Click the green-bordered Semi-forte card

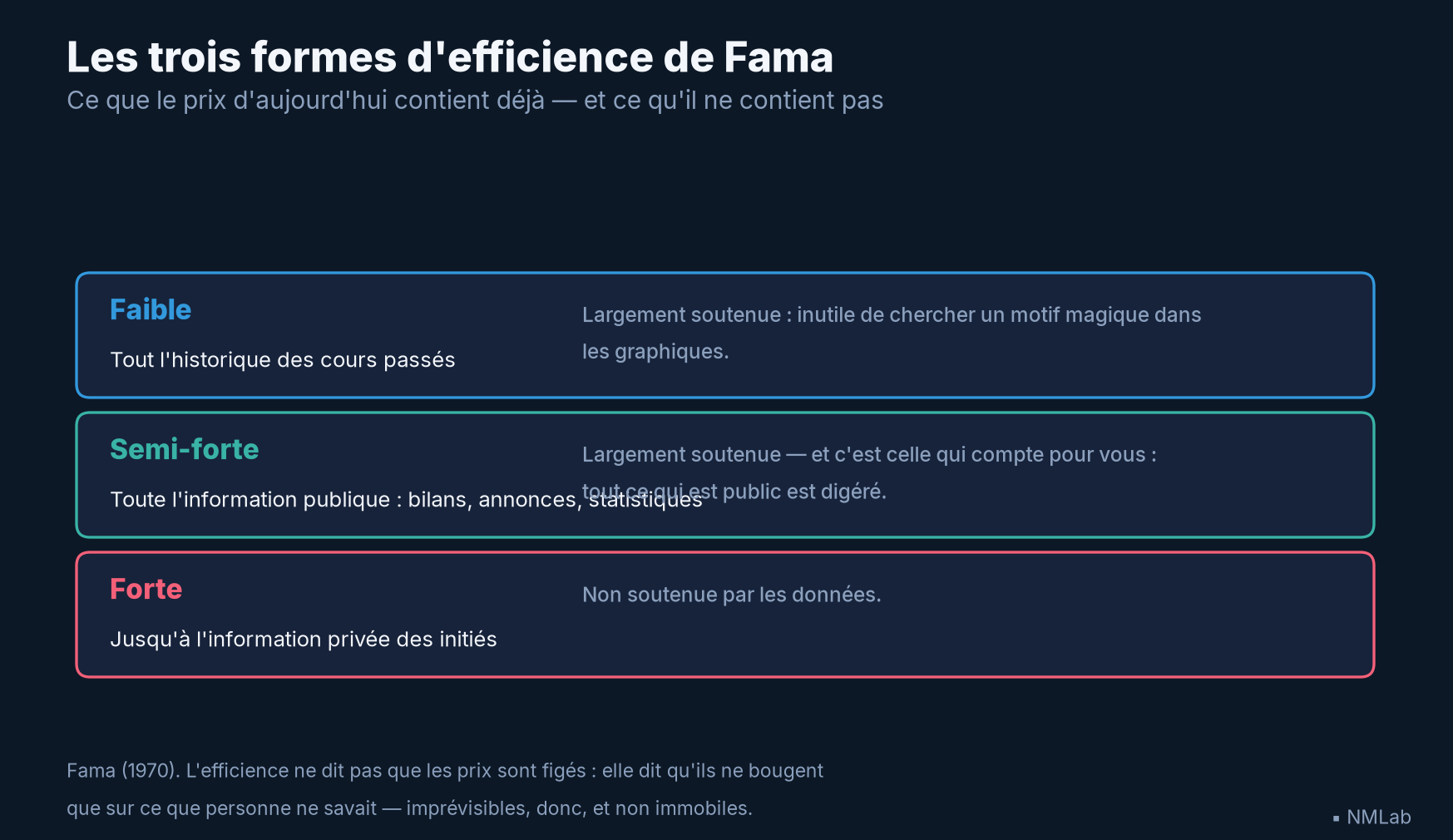tap(725, 475)
